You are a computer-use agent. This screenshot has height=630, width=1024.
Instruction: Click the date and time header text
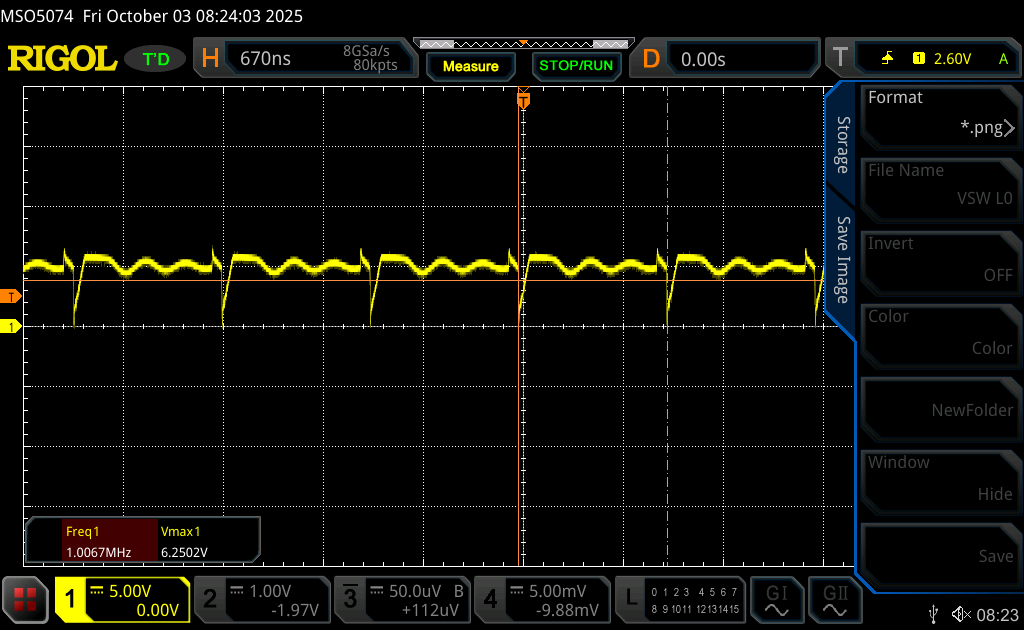[193, 16]
